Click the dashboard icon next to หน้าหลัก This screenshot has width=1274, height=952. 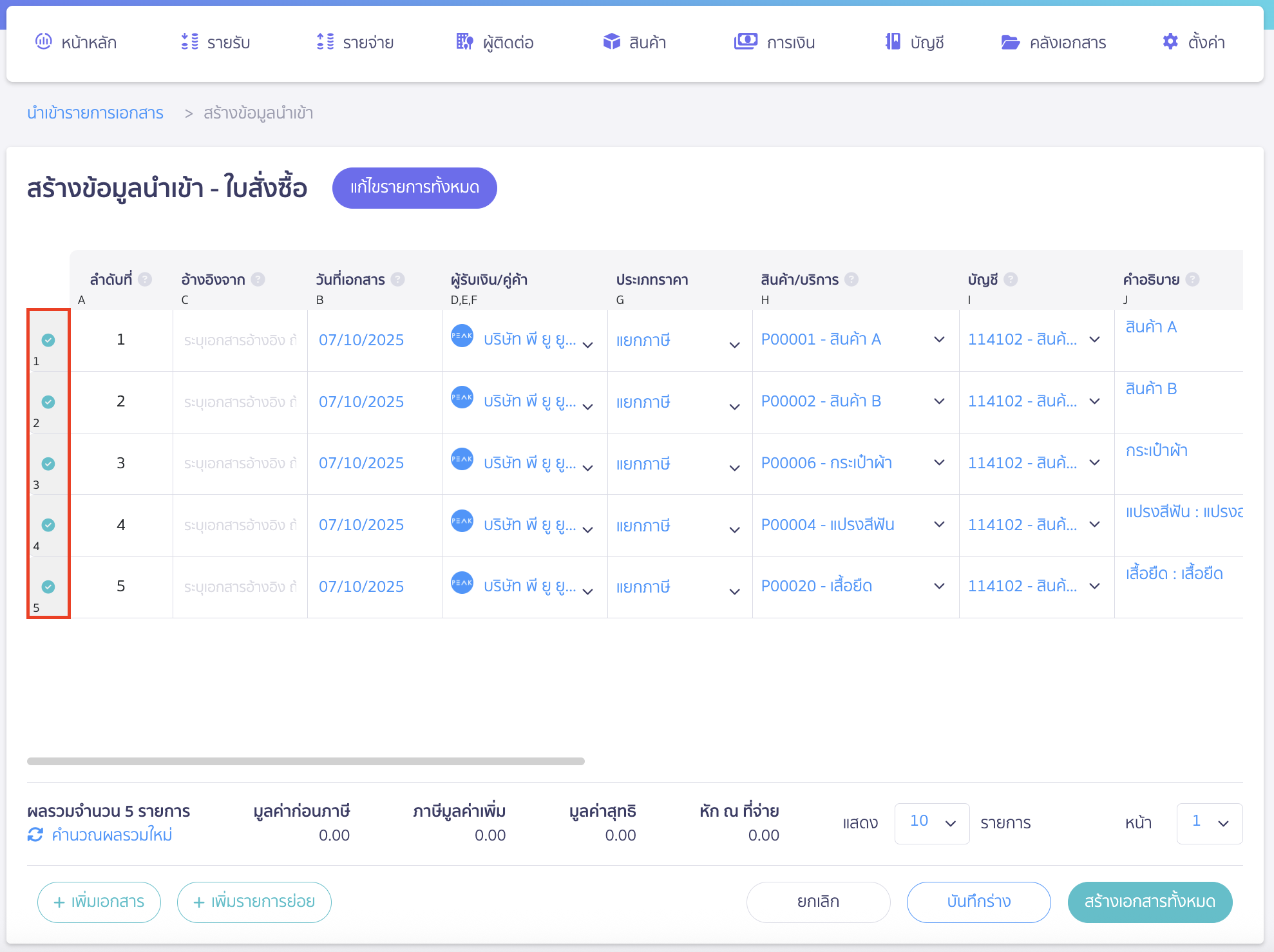pos(43,42)
